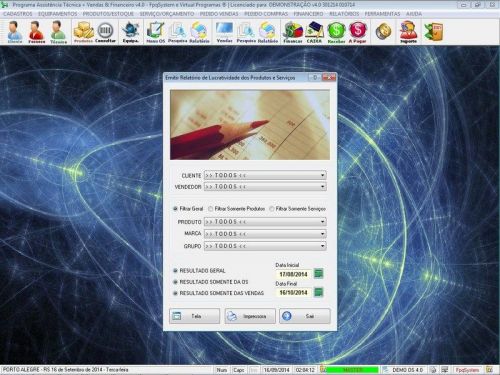Expand the GRUPO dropdown

tap(322, 246)
